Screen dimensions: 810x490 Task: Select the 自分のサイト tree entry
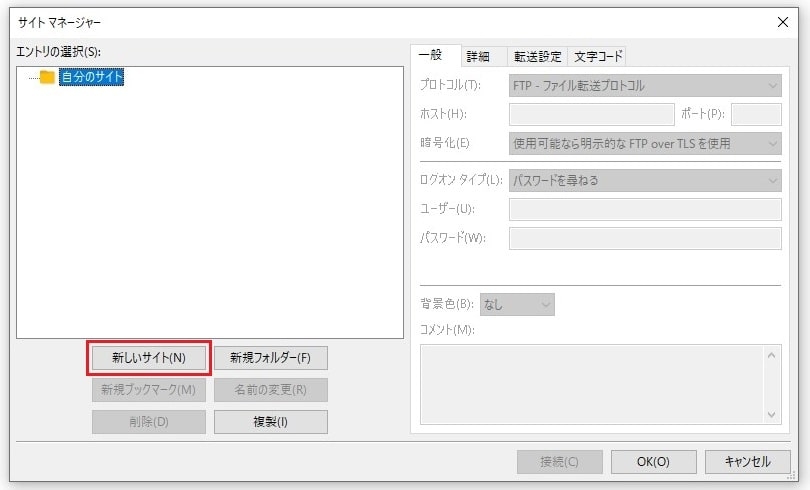pos(91,77)
